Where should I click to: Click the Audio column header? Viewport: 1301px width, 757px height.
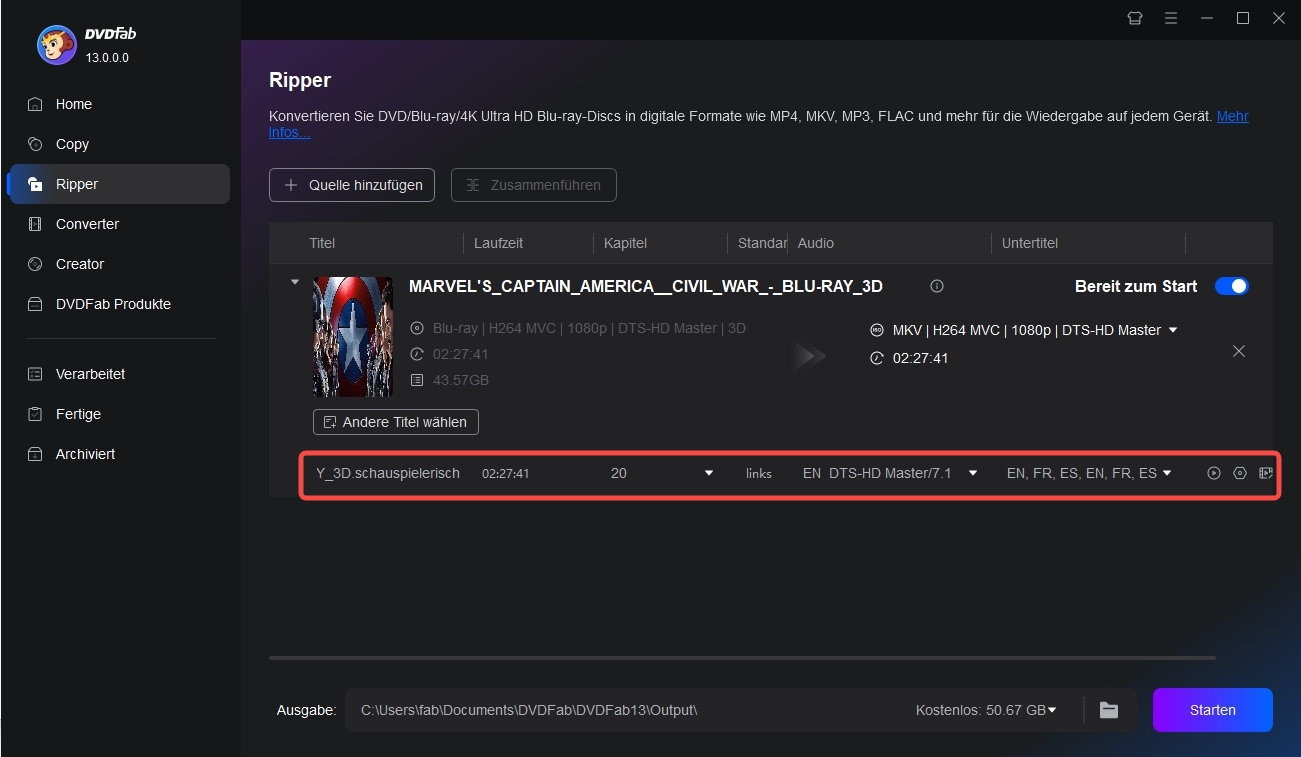click(816, 243)
